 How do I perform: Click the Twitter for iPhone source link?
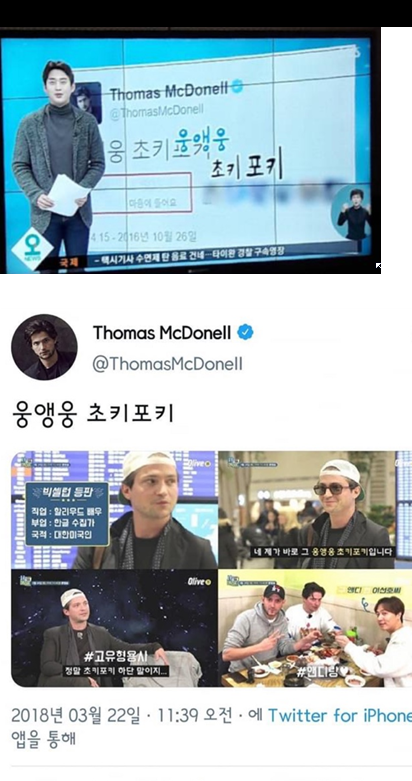(x=340, y=716)
